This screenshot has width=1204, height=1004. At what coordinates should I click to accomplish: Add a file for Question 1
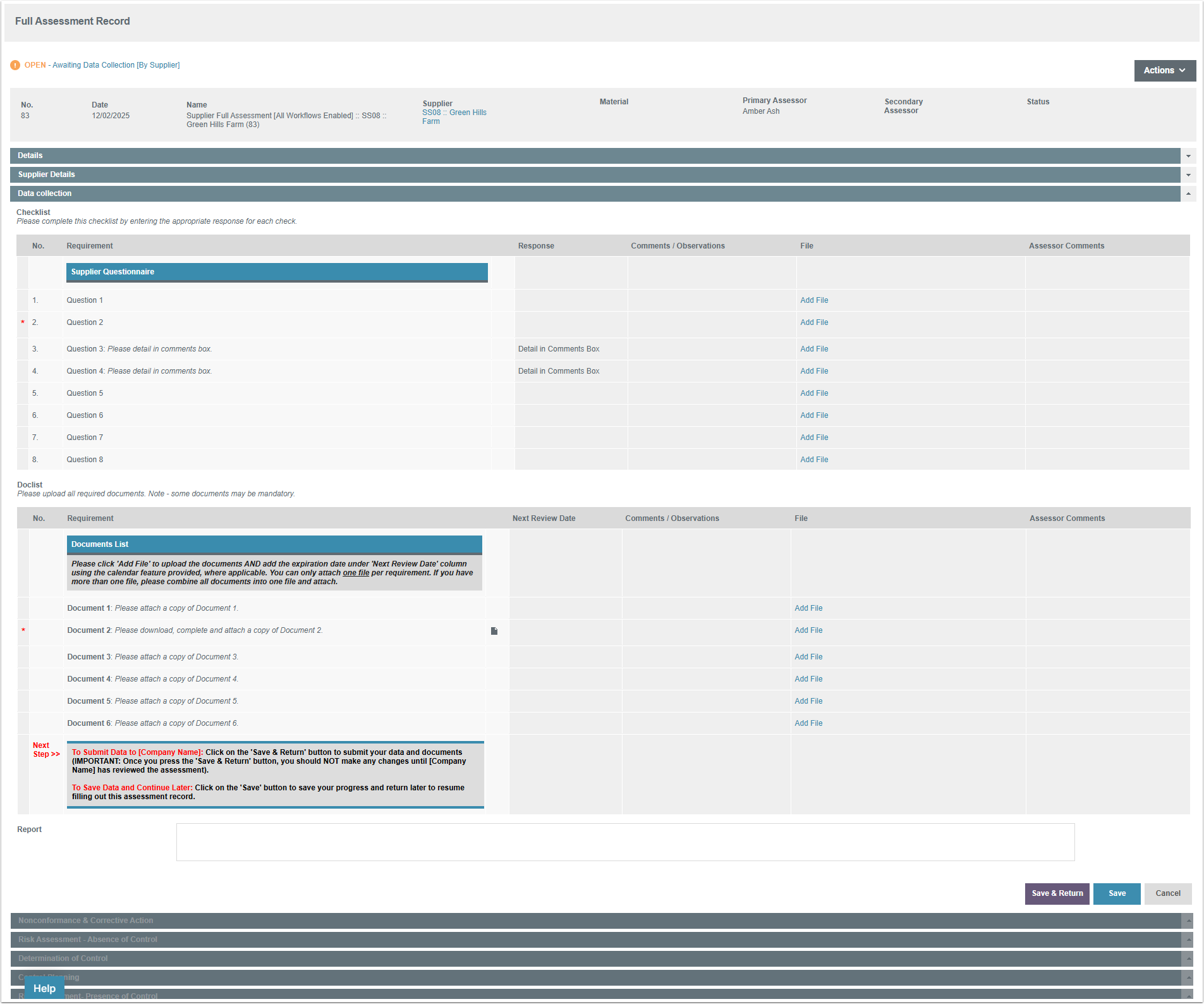pyautogui.click(x=813, y=300)
